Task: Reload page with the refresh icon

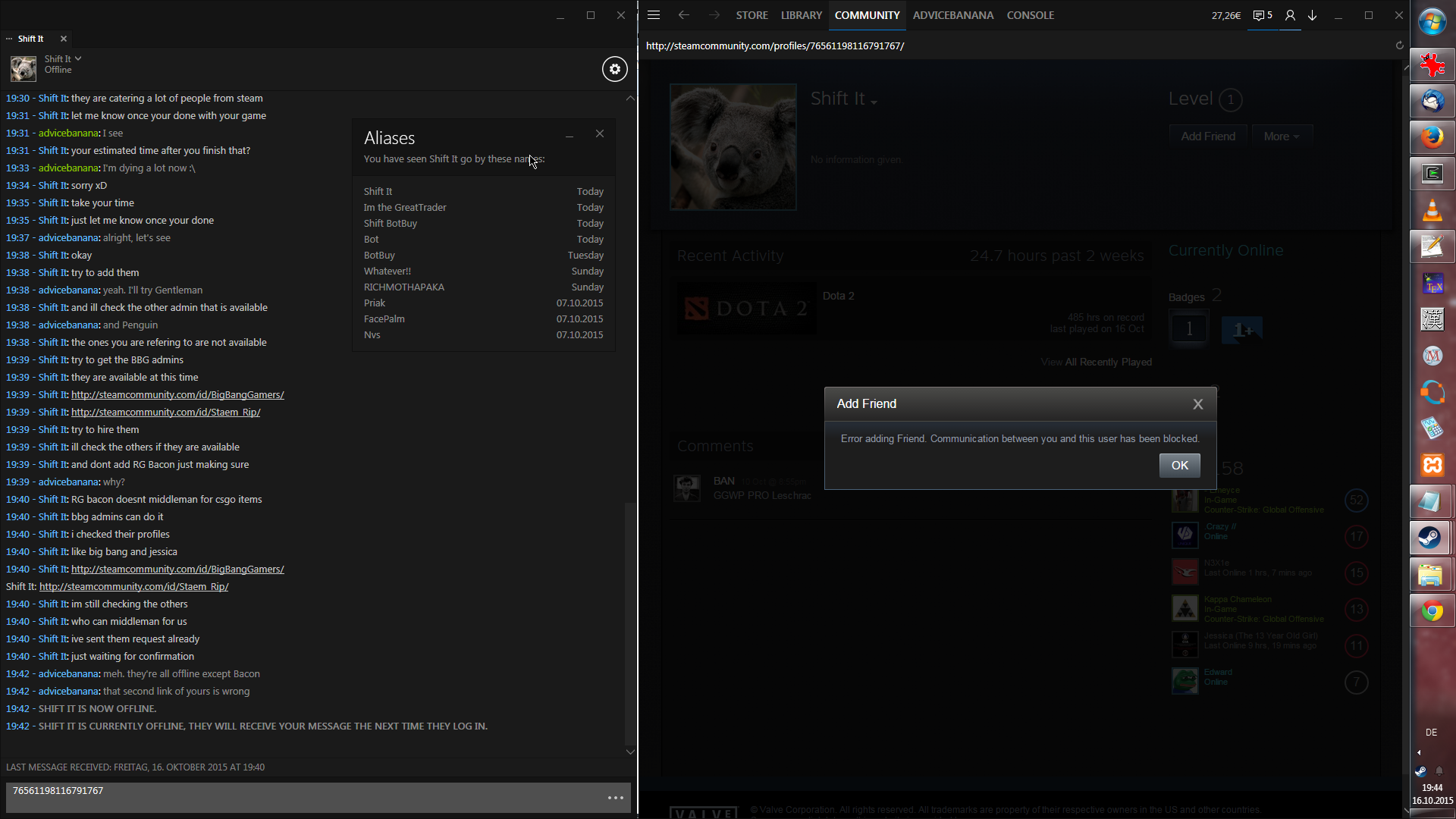Action: [1399, 45]
